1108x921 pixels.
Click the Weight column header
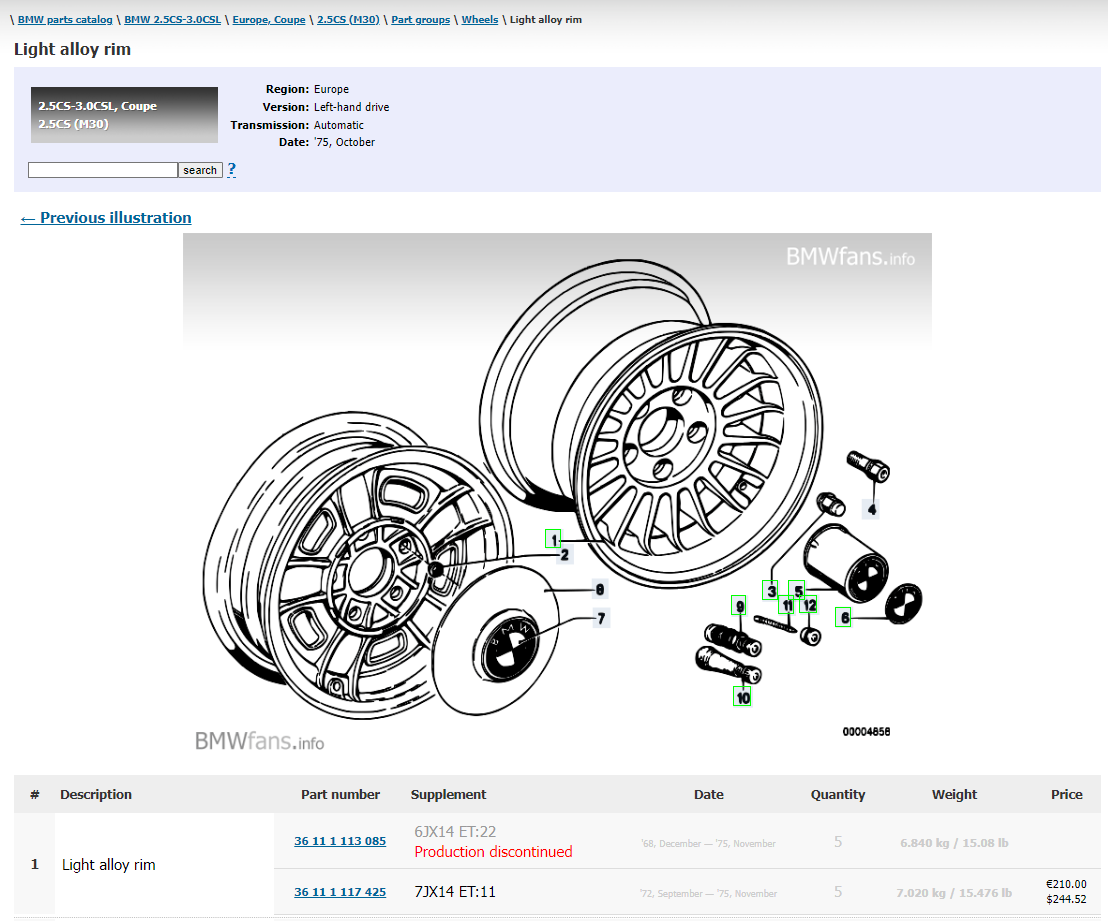(x=955, y=794)
